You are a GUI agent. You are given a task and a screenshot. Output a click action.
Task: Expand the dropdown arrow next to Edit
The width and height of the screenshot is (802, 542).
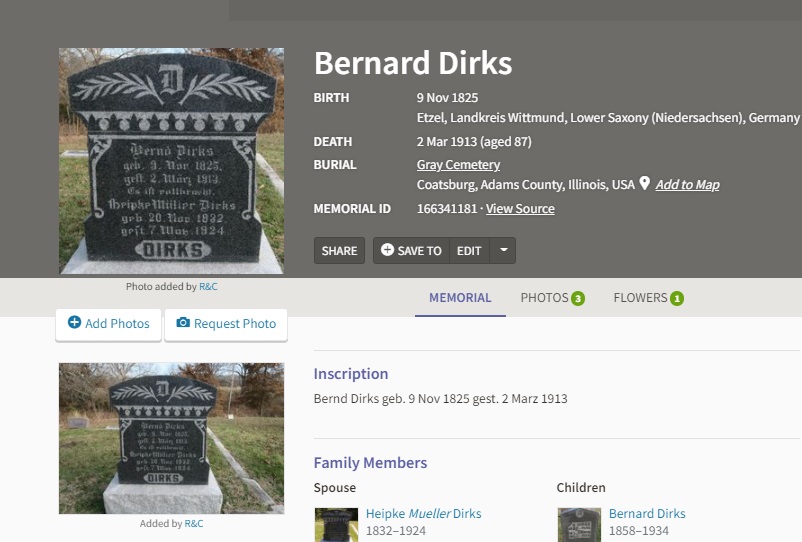503,251
